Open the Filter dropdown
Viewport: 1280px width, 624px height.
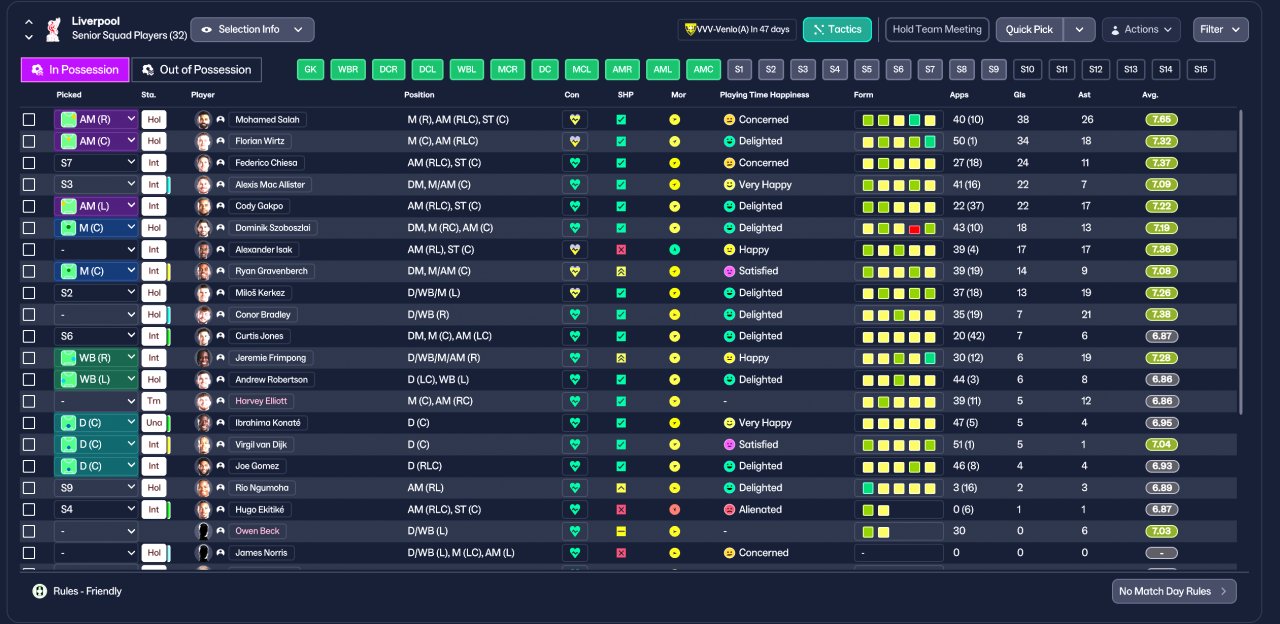click(1220, 30)
